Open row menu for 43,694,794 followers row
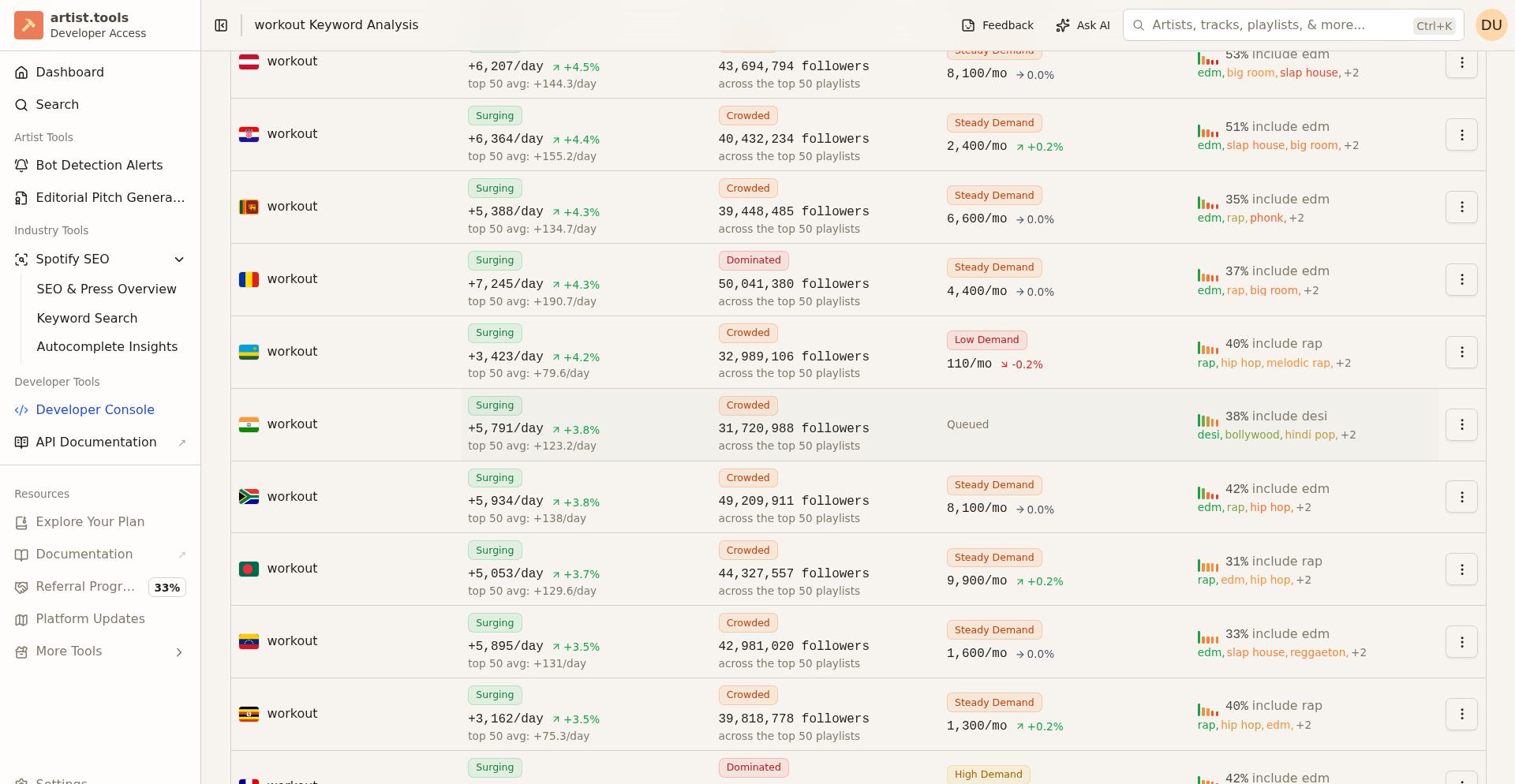This screenshot has height=784, width=1515. (1461, 62)
